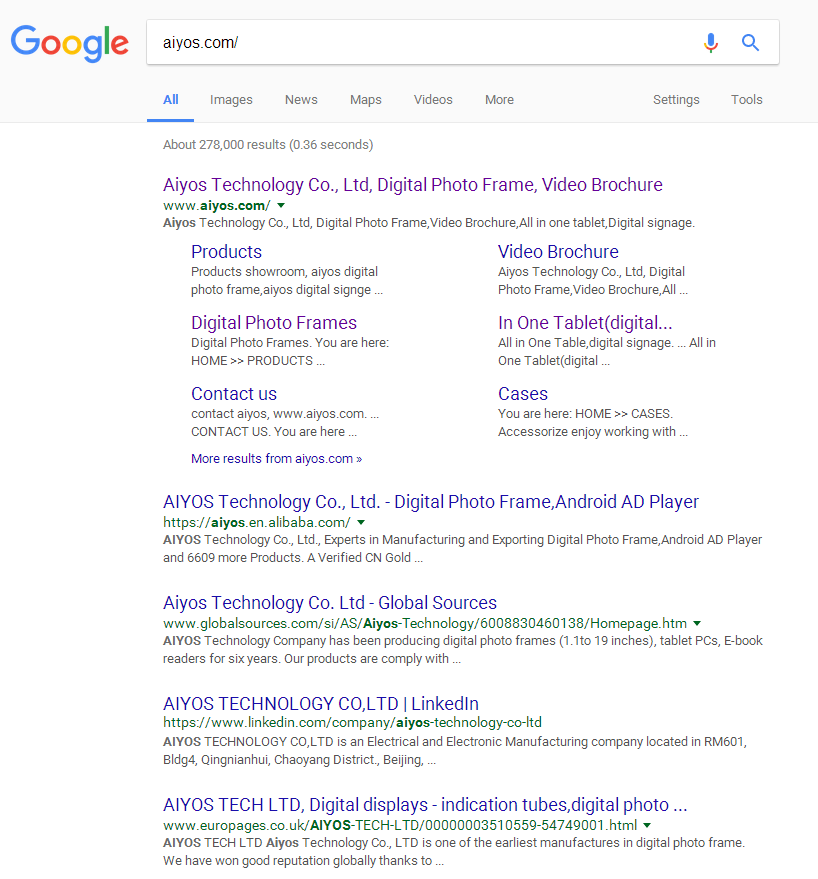This screenshot has width=818, height=879.
Task: Expand arrow next to europages.co.uk URL
Action: [647, 826]
